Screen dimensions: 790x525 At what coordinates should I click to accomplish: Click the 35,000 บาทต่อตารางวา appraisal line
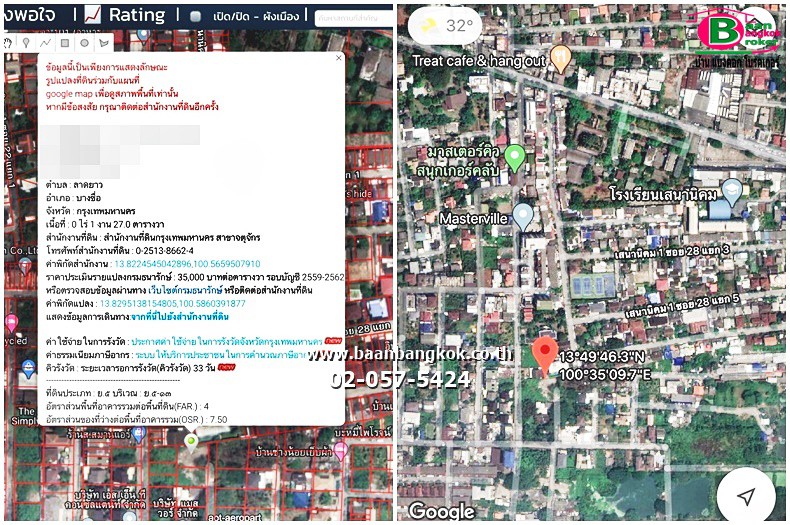pyautogui.click(x=195, y=277)
